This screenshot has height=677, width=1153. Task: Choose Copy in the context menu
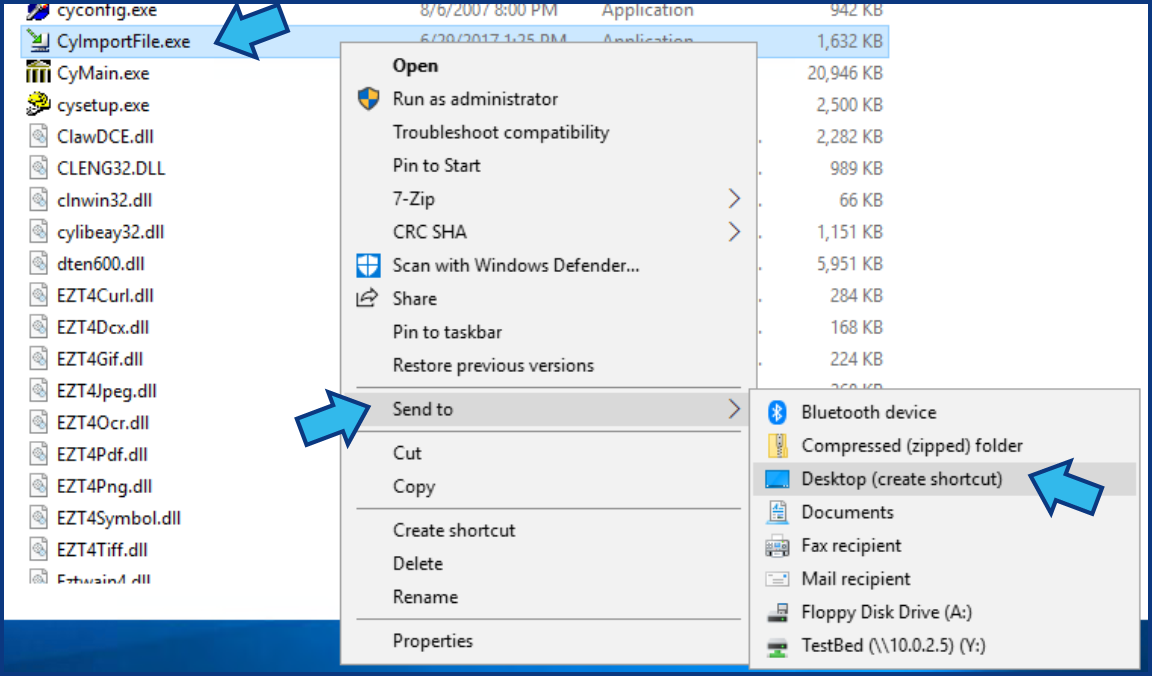click(414, 487)
